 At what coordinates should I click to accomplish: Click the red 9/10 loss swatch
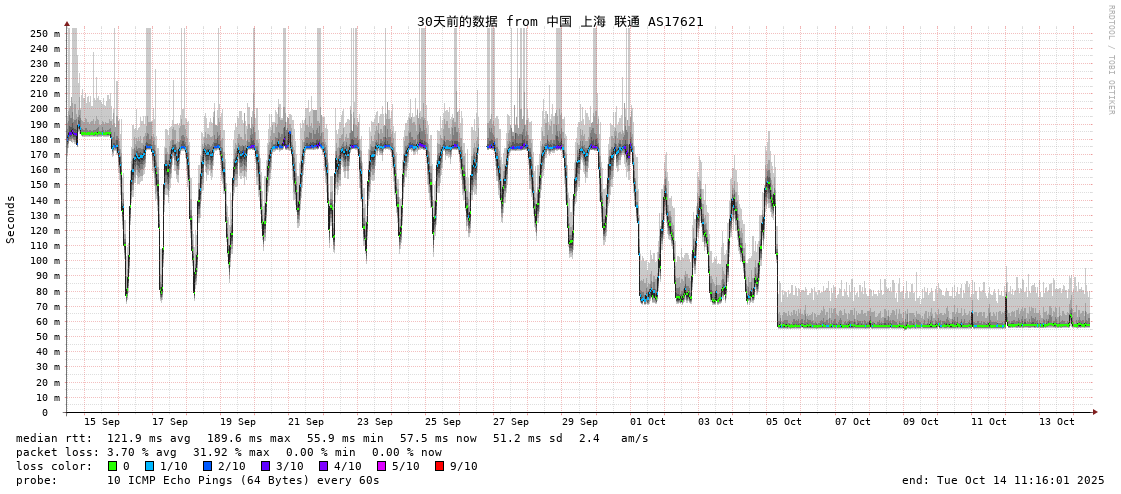pos(439,466)
